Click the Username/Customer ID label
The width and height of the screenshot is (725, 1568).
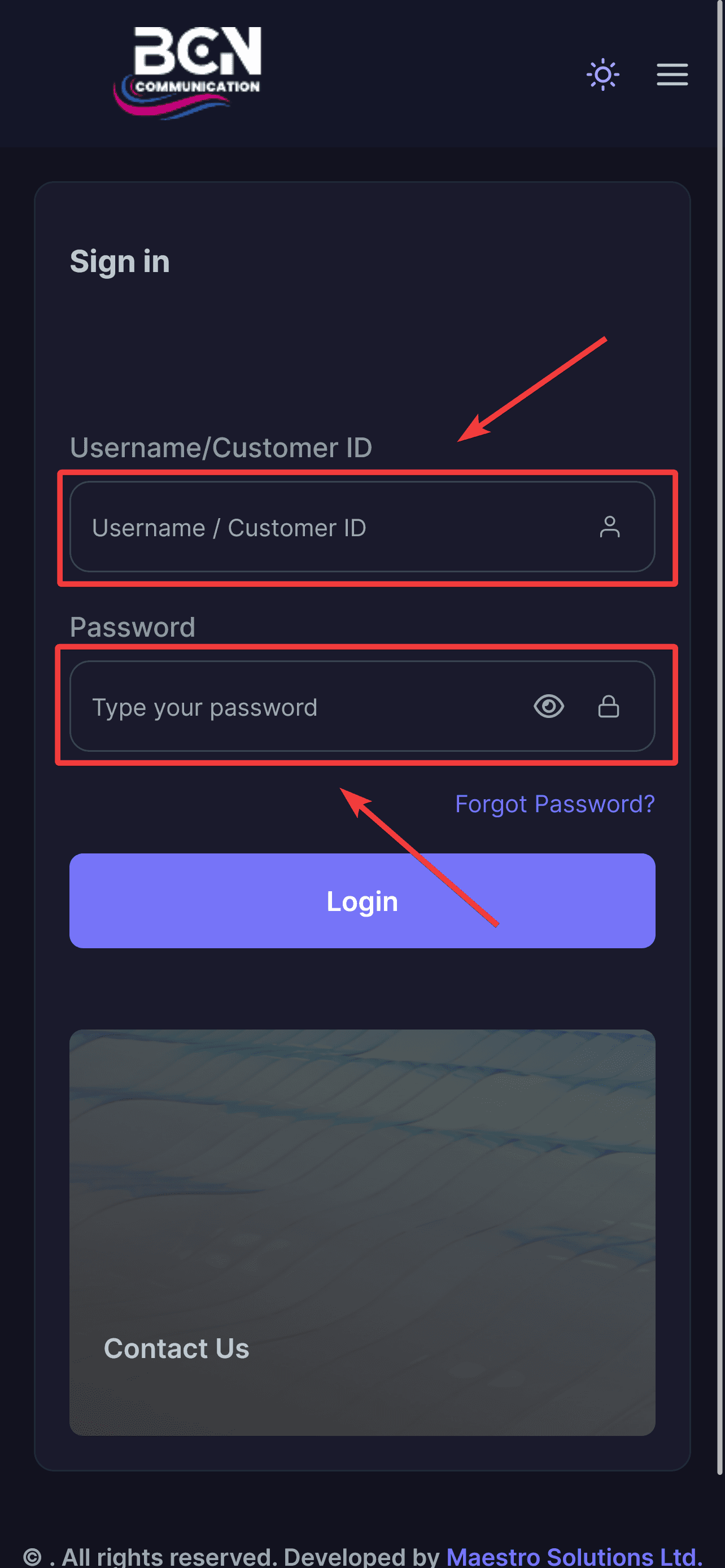click(221, 448)
